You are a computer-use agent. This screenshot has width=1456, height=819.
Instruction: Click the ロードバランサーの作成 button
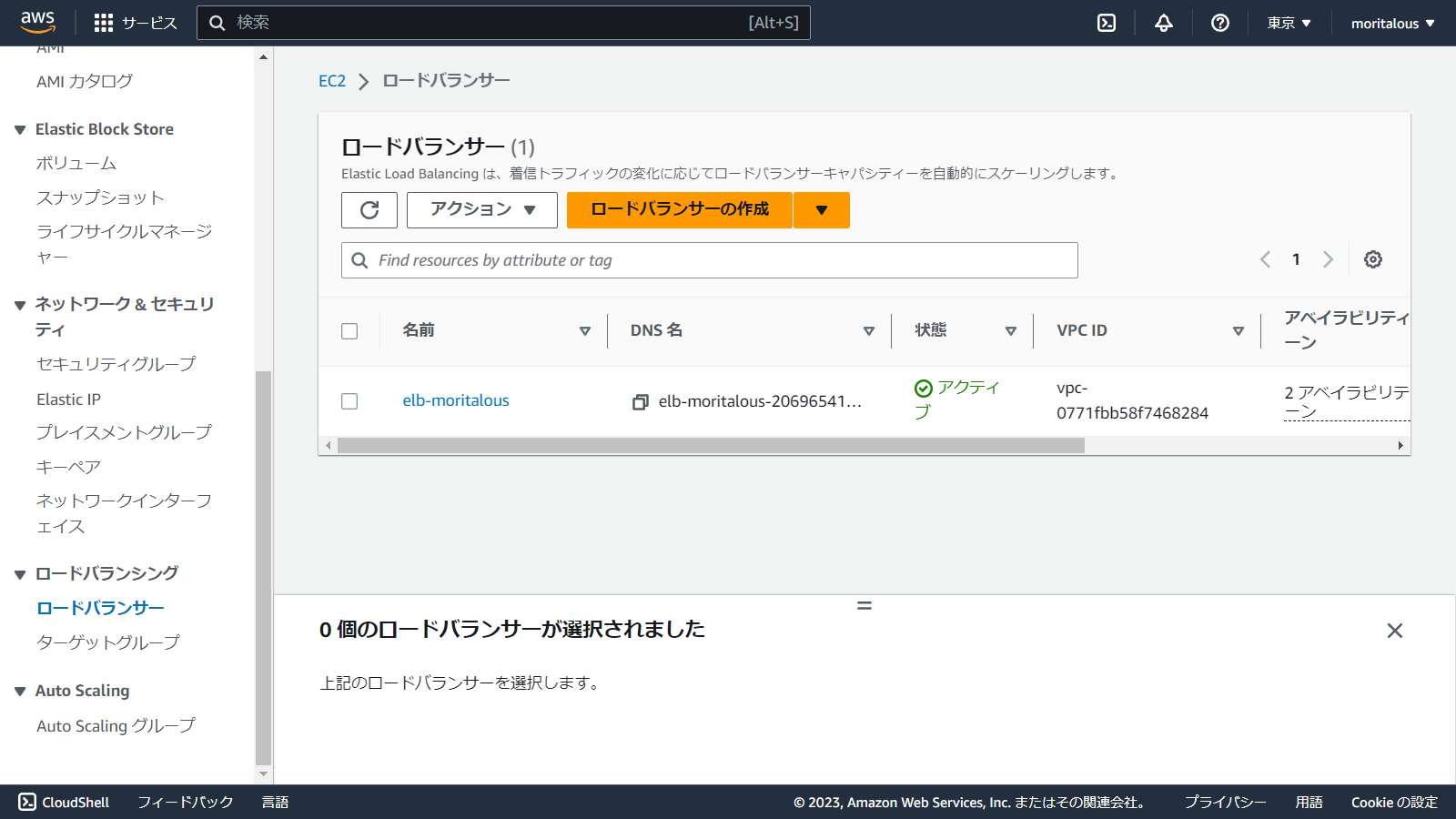[x=679, y=210]
